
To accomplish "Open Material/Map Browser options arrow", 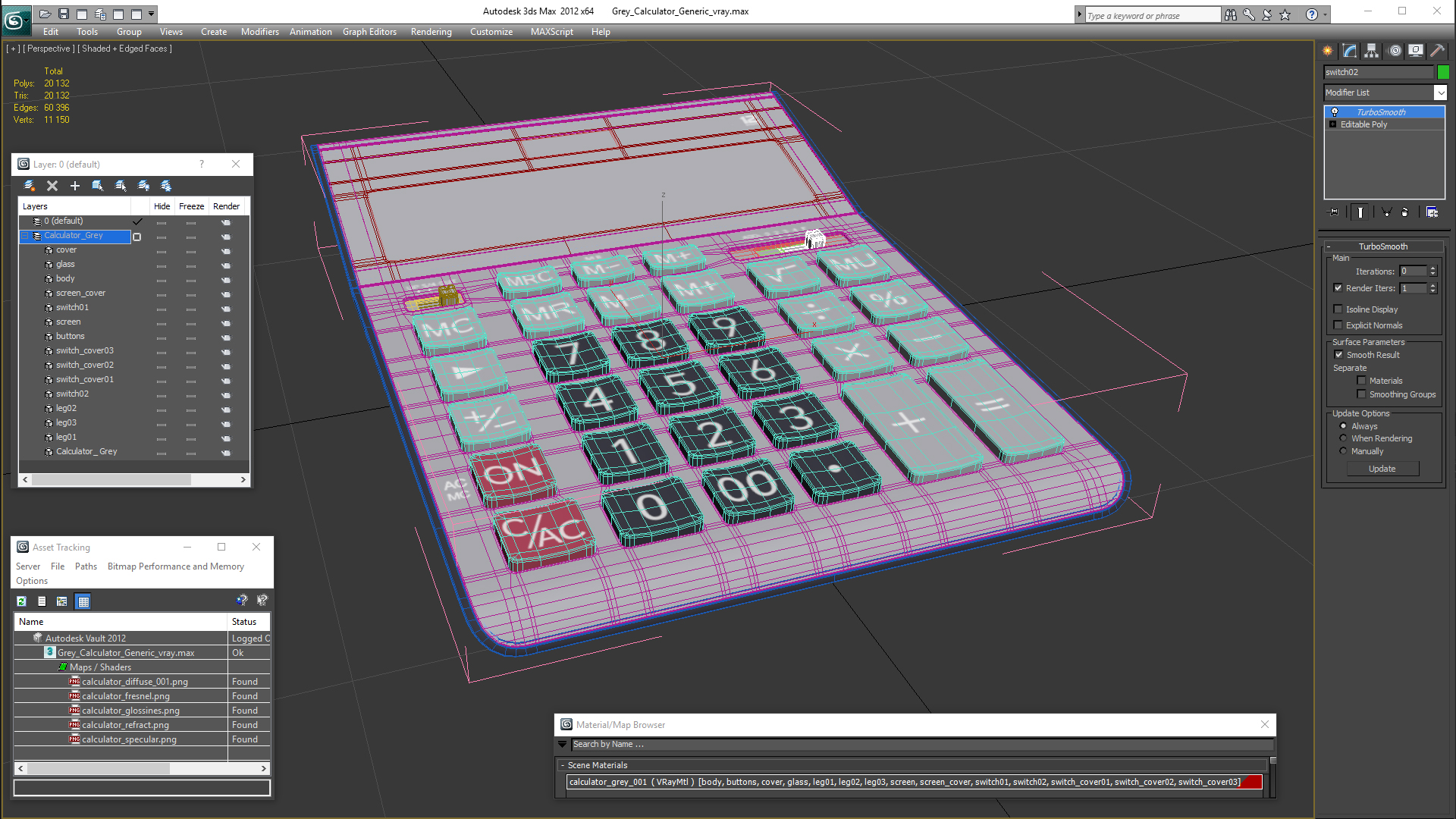I will point(563,745).
